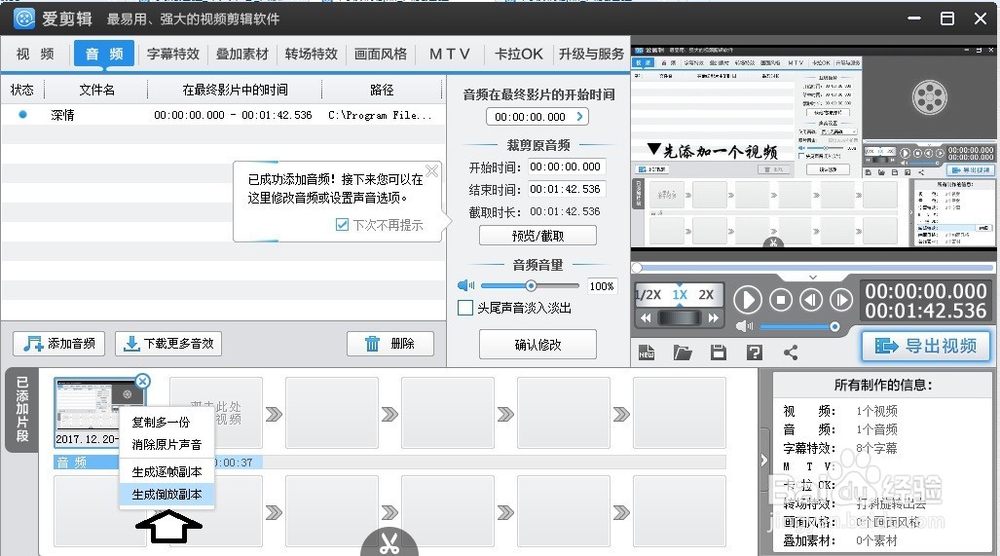Remove the first clip via its X icon
The image size is (1000, 556).
(143, 381)
